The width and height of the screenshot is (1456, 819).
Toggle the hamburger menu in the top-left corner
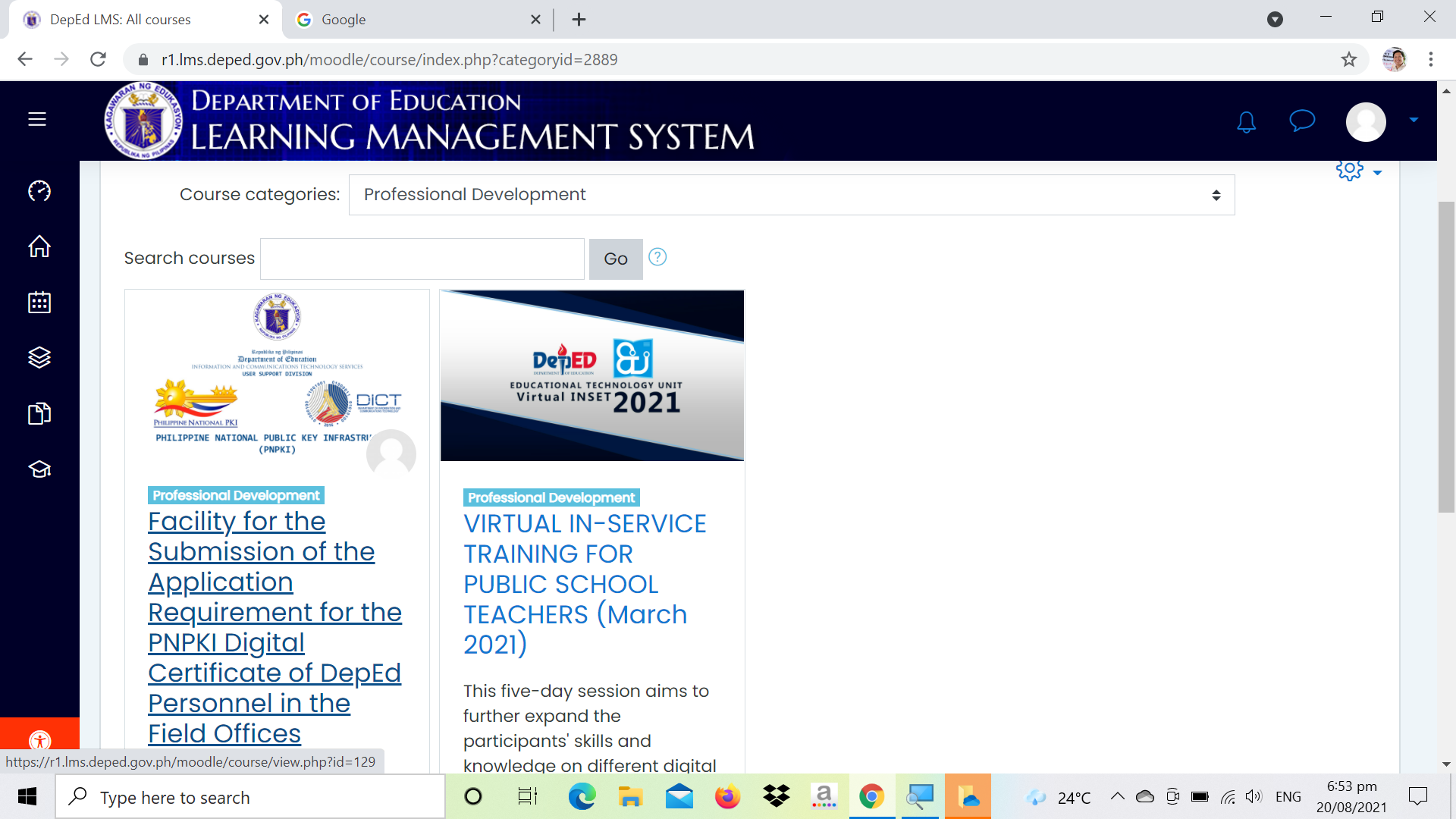tap(36, 119)
